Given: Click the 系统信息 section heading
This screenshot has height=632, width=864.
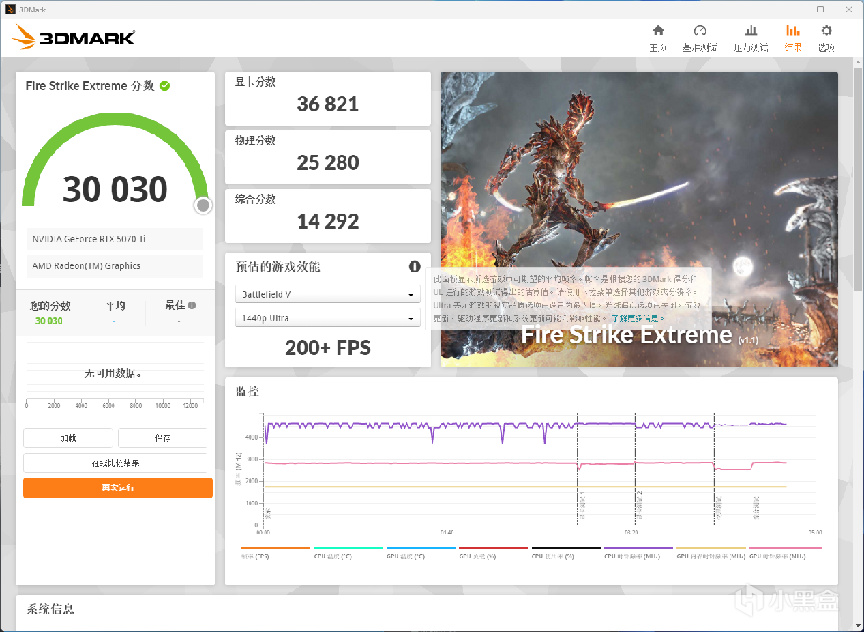Looking at the screenshot, I should (51, 609).
